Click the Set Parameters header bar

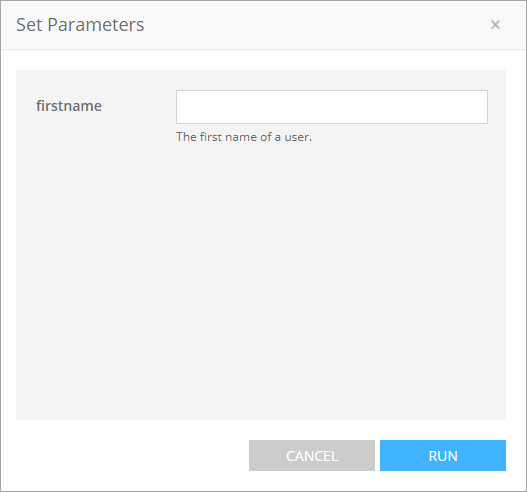pyautogui.click(x=264, y=25)
